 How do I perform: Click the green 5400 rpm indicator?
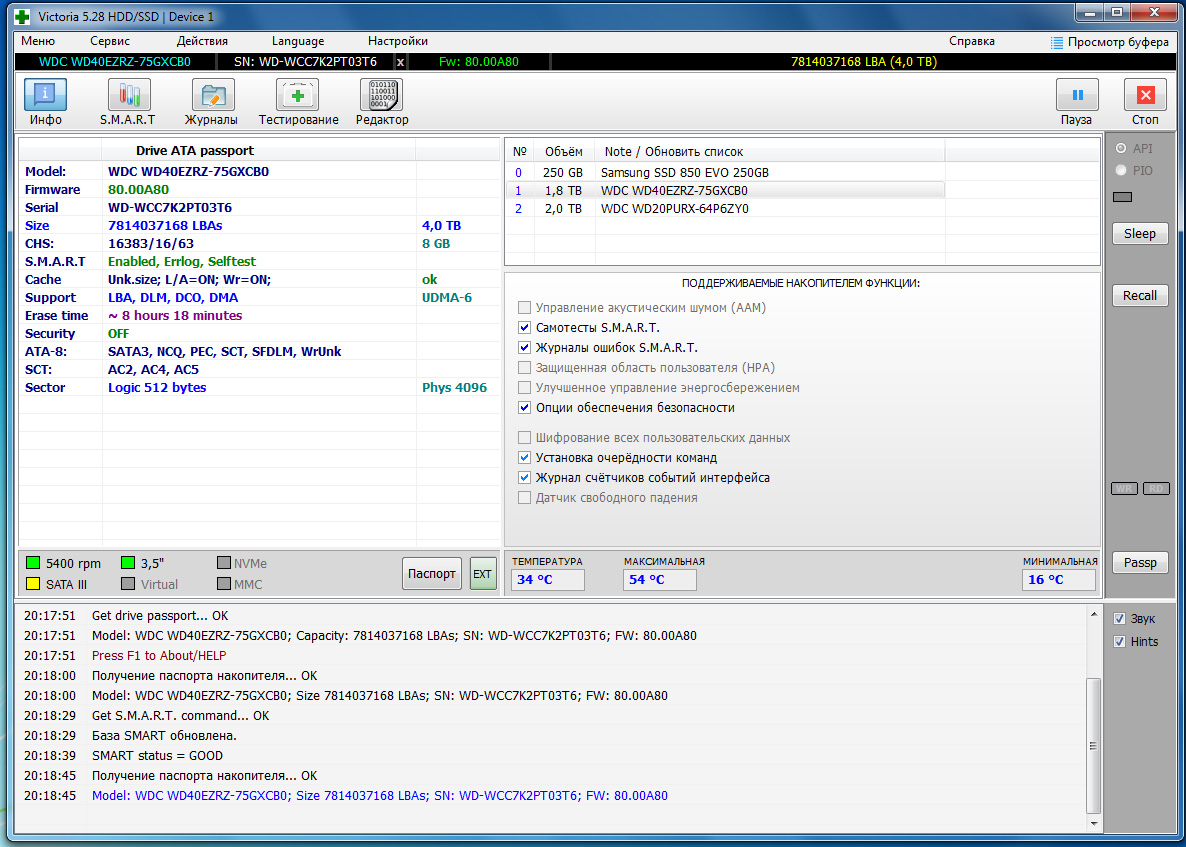click(x=33, y=563)
